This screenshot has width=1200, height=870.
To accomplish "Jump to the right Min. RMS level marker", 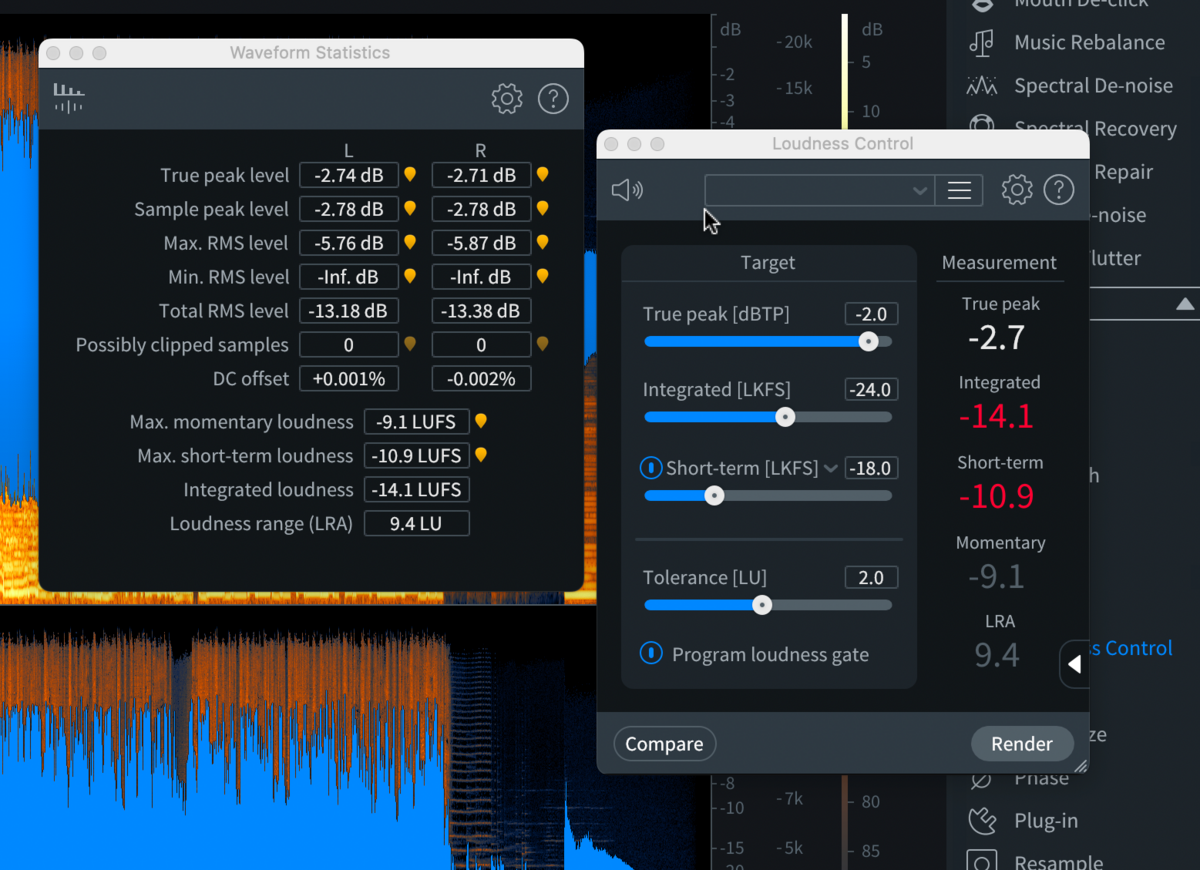I will tap(542, 276).
